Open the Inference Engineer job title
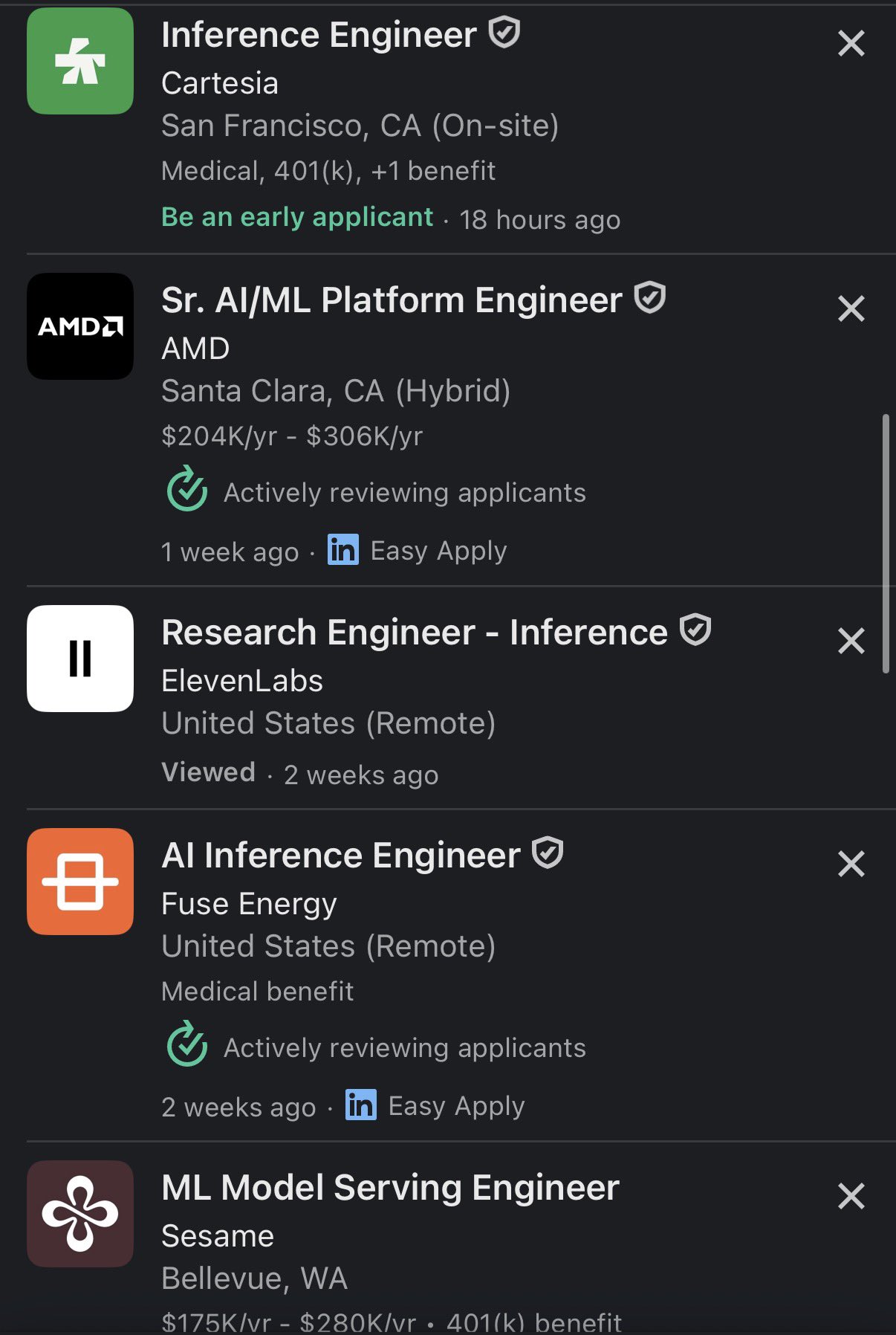The height and width of the screenshot is (1335, 896). pos(319,35)
